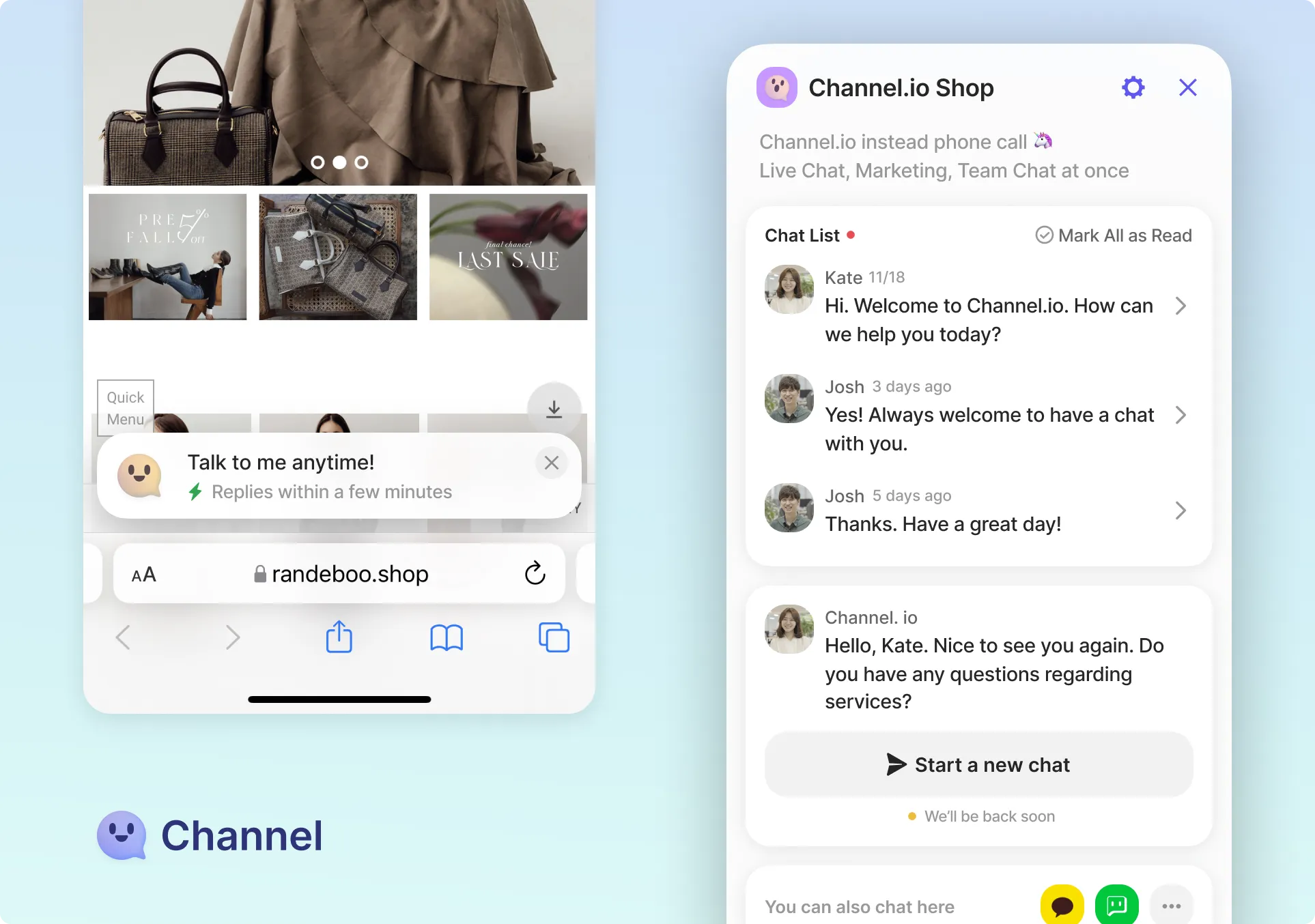Open the LAST SALE thumbnail banner
1315x924 pixels.
point(508,257)
